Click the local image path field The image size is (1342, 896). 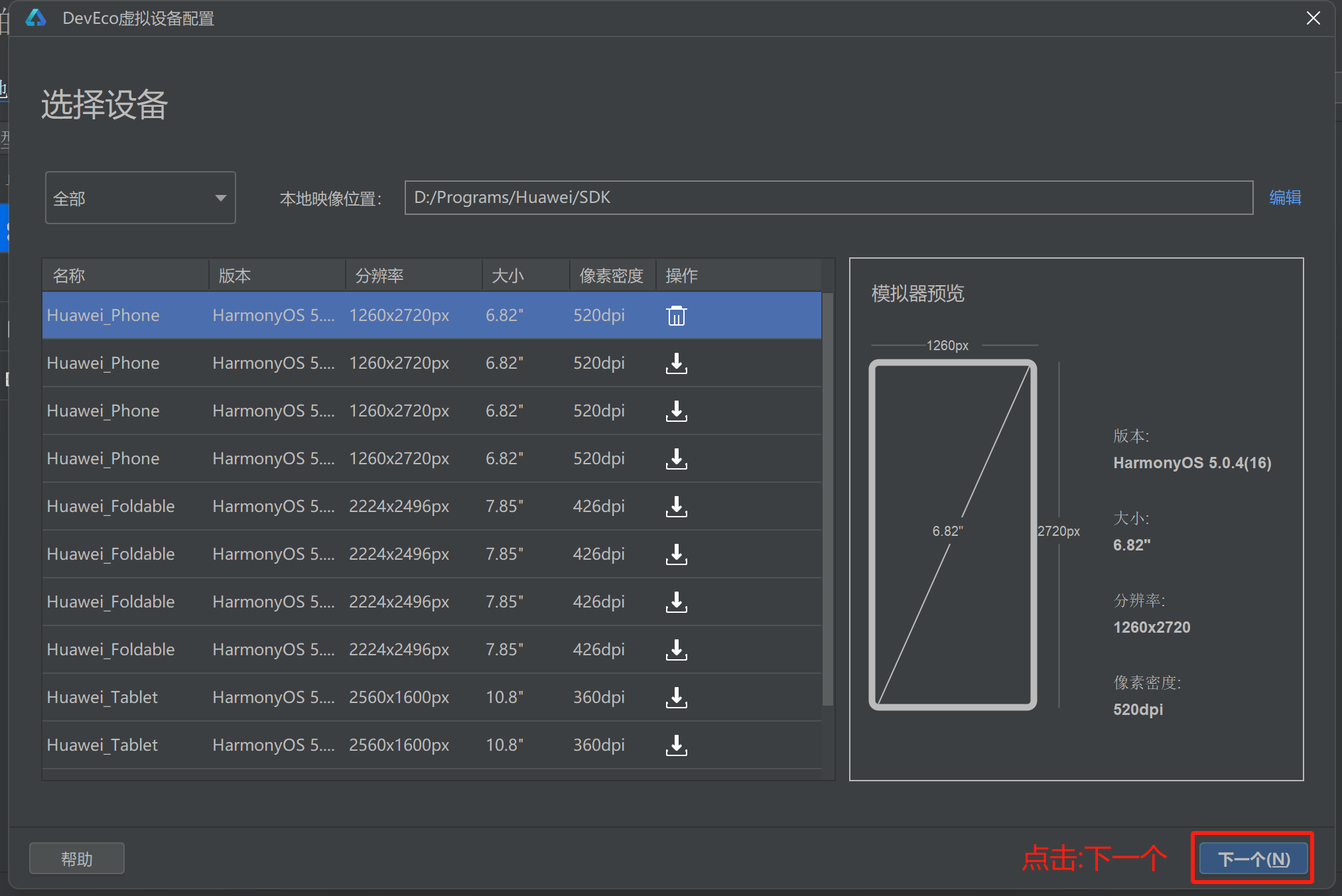[828, 198]
